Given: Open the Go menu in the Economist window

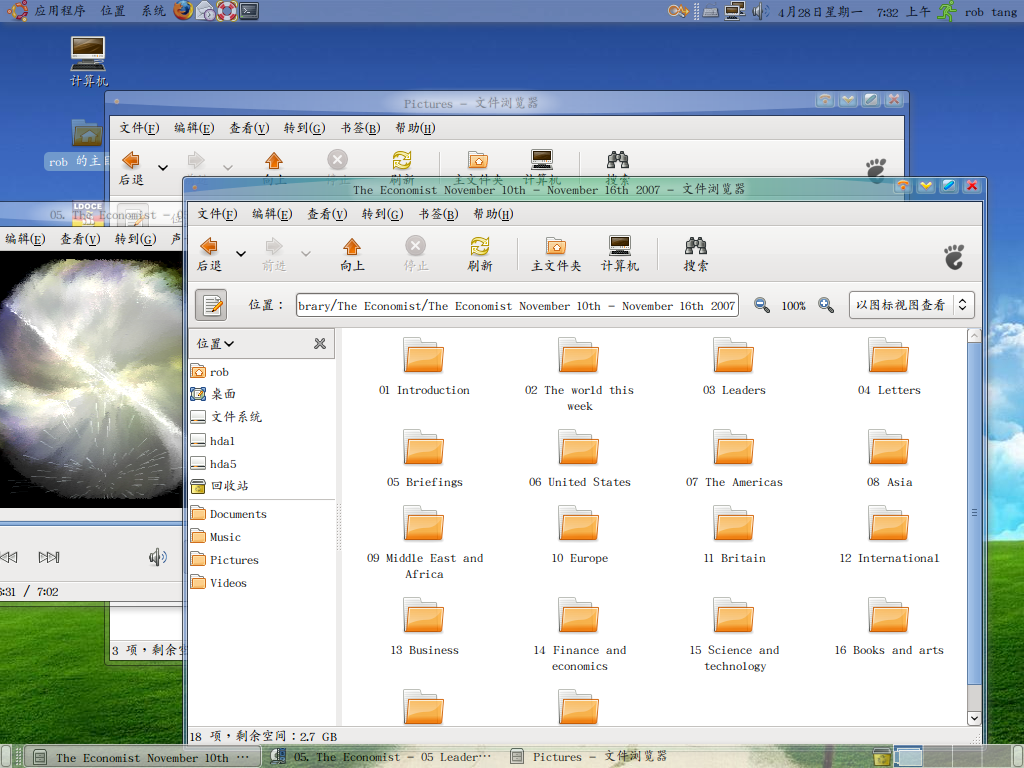Looking at the screenshot, I should (x=382, y=214).
